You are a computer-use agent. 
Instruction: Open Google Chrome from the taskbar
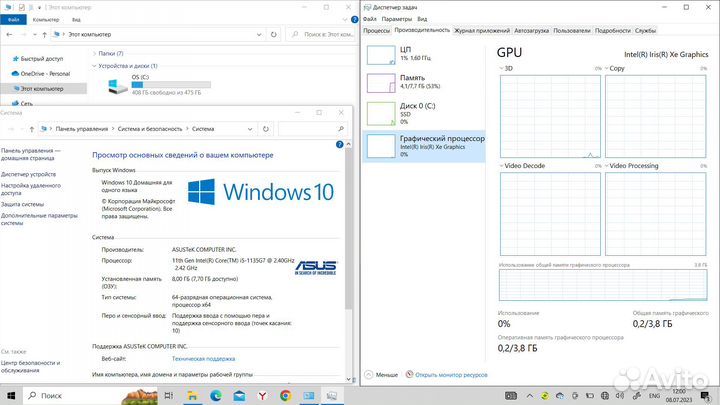click(x=286, y=395)
